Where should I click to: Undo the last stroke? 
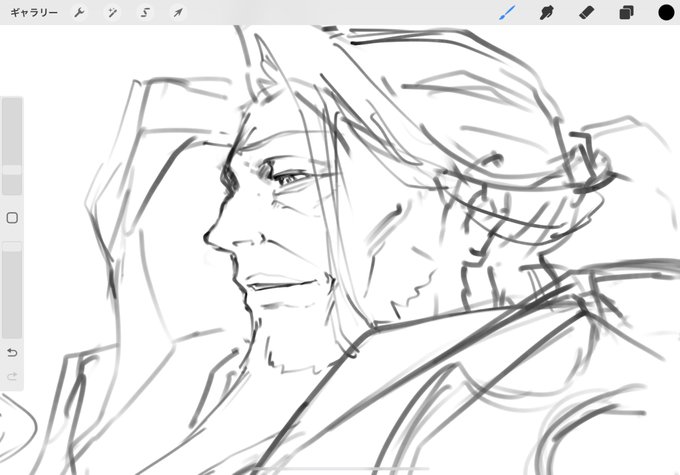12,352
